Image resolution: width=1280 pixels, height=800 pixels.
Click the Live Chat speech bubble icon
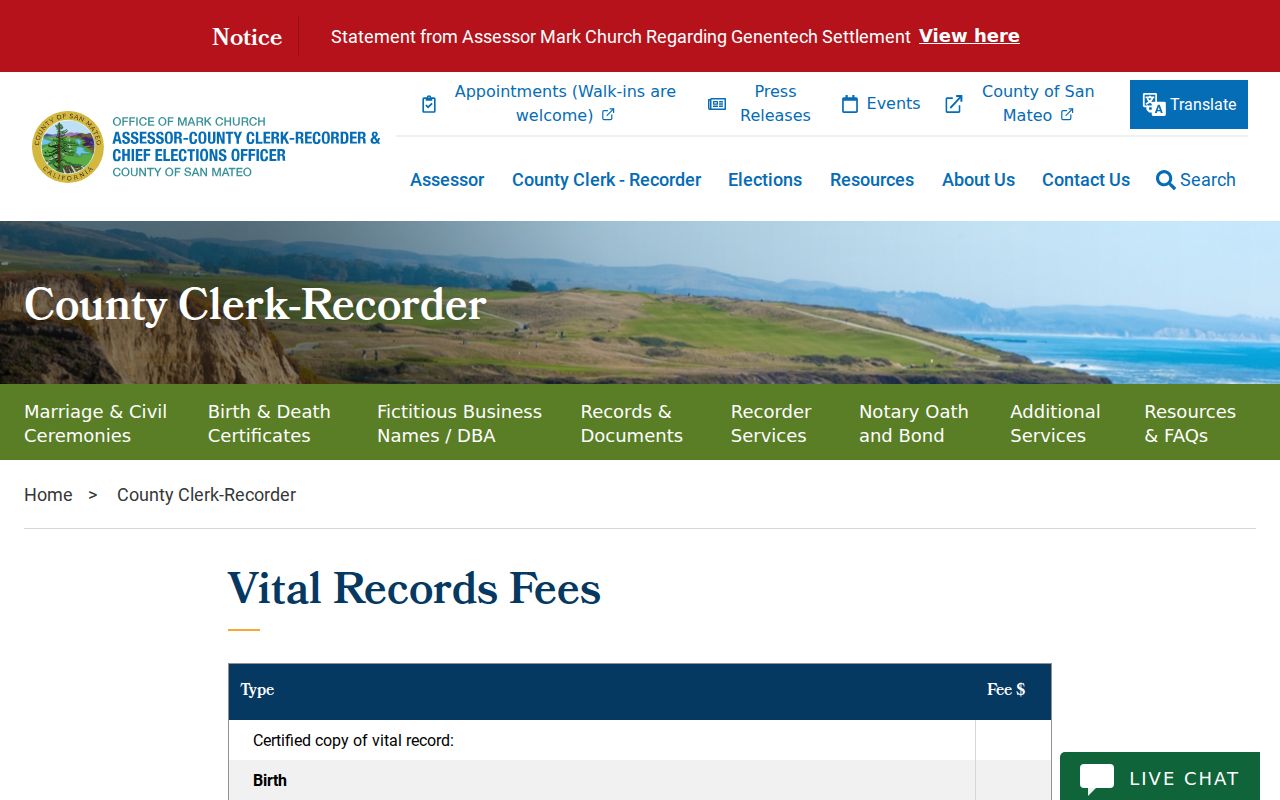click(1097, 779)
